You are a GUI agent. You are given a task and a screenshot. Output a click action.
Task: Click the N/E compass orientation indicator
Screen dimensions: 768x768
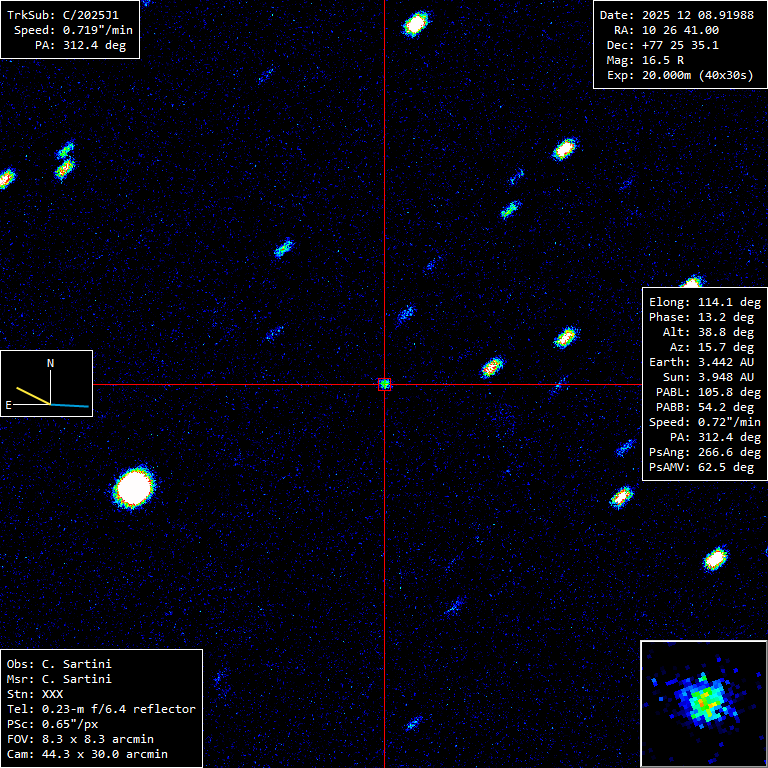47,383
